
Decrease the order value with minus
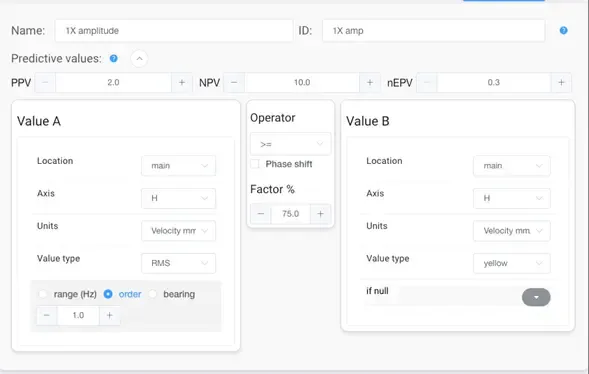point(47,315)
